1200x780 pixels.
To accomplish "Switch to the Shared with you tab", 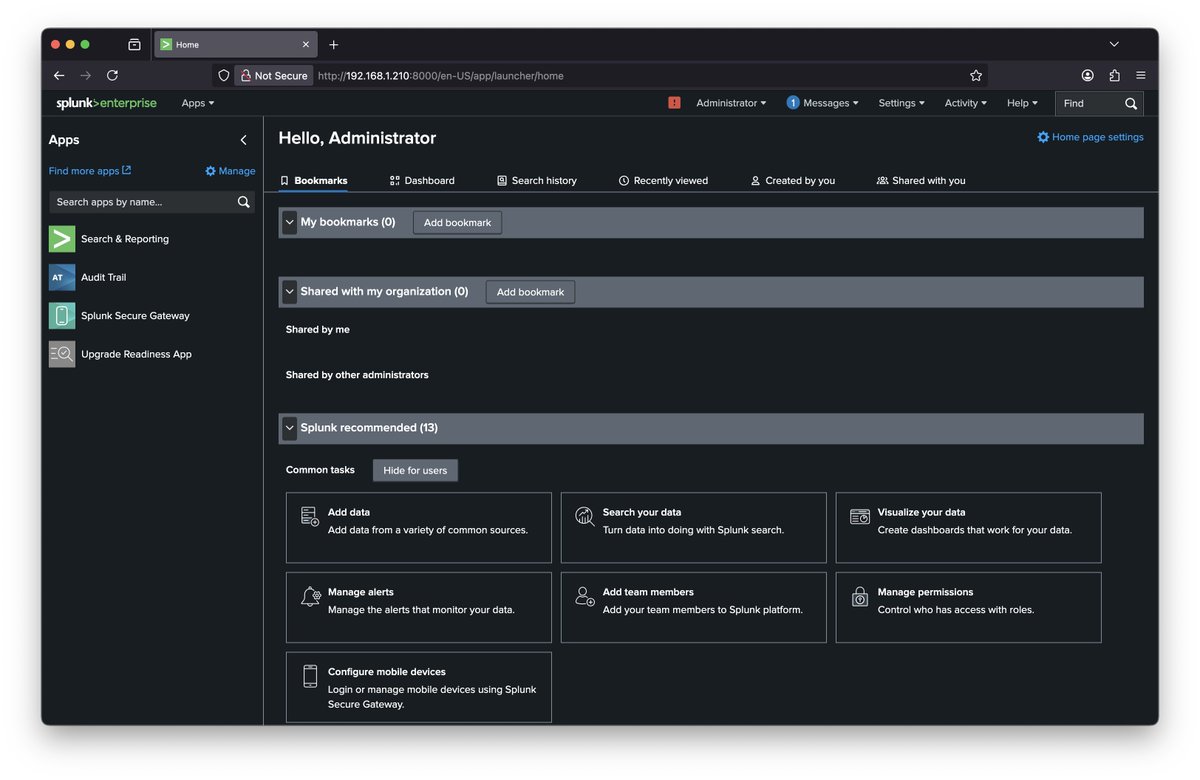I will (921, 181).
